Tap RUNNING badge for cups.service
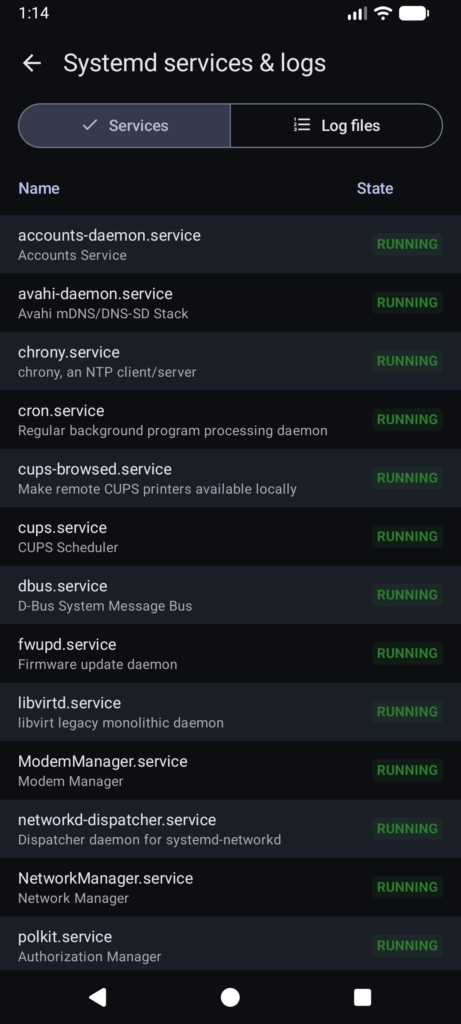The image size is (461, 1024). pyautogui.click(x=407, y=536)
